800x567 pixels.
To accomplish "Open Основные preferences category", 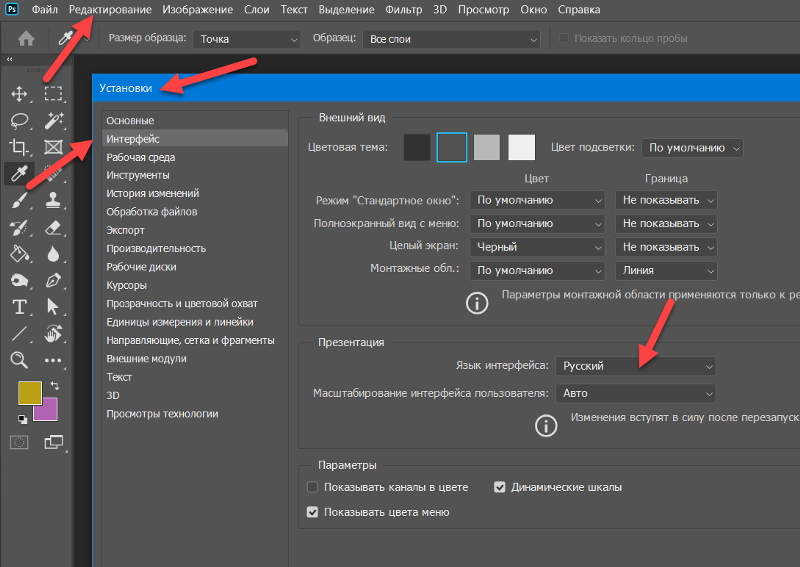I will 195,120.
